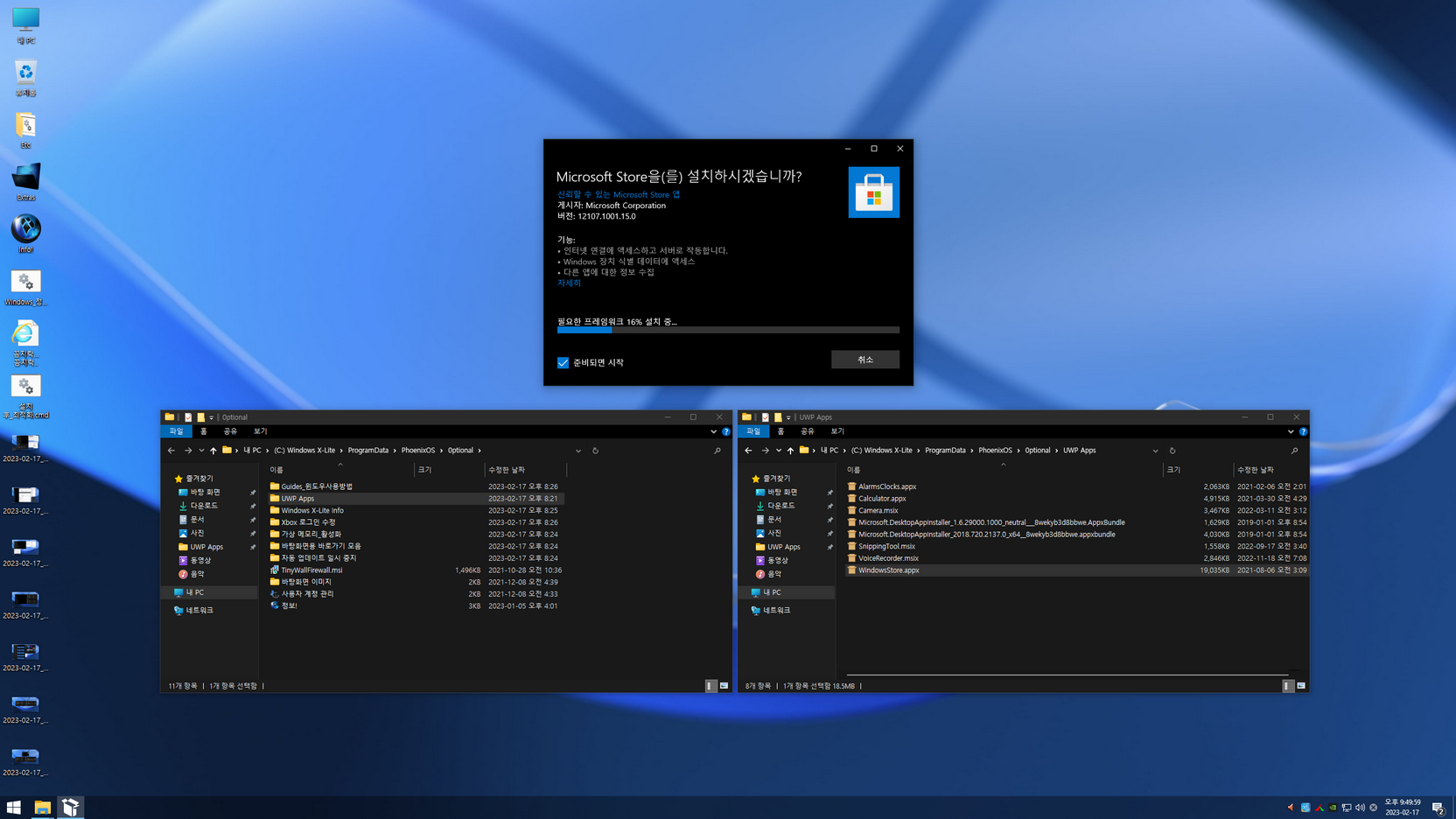Open address history dropdown in UWP Apps window

tap(1155, 451)
